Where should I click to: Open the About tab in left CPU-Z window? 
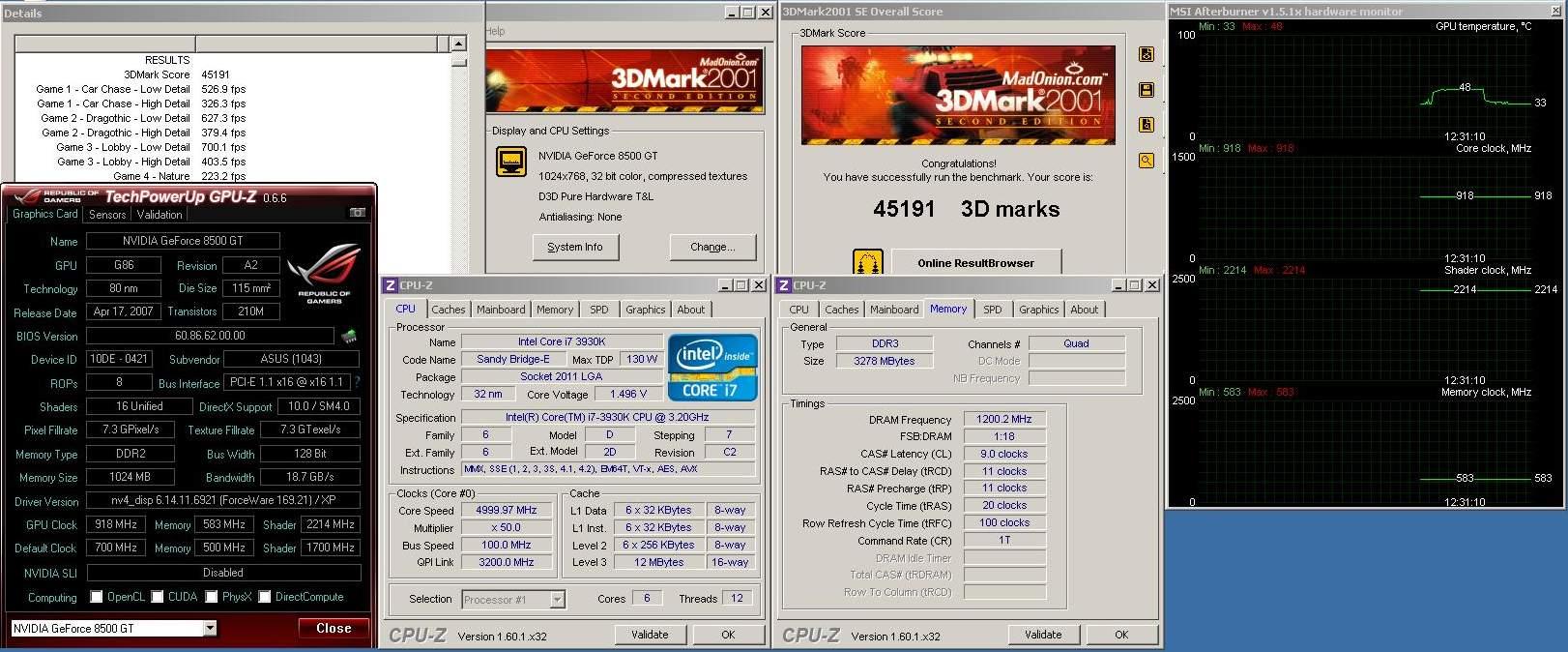click(690, 310)
